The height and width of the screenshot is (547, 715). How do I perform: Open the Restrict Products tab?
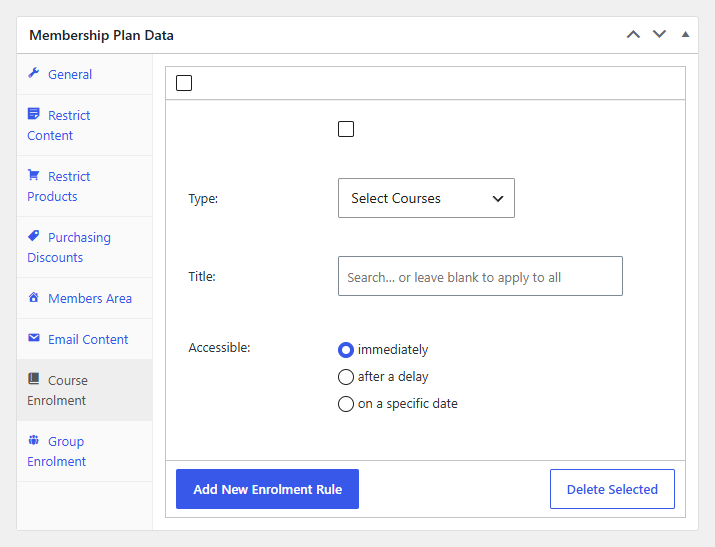pyautogui.click(x=84, y=186)
